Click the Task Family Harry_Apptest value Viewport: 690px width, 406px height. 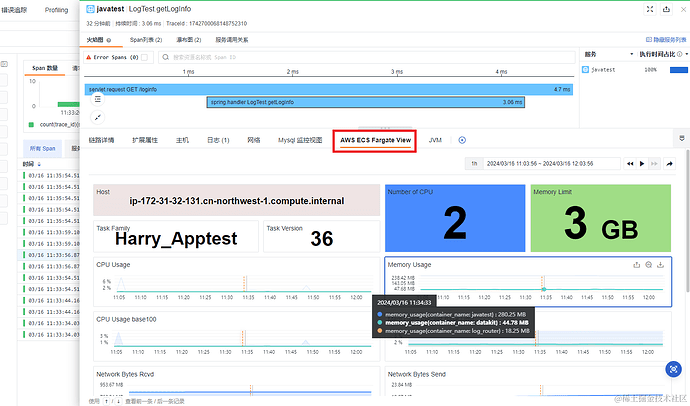coord(176,239)
